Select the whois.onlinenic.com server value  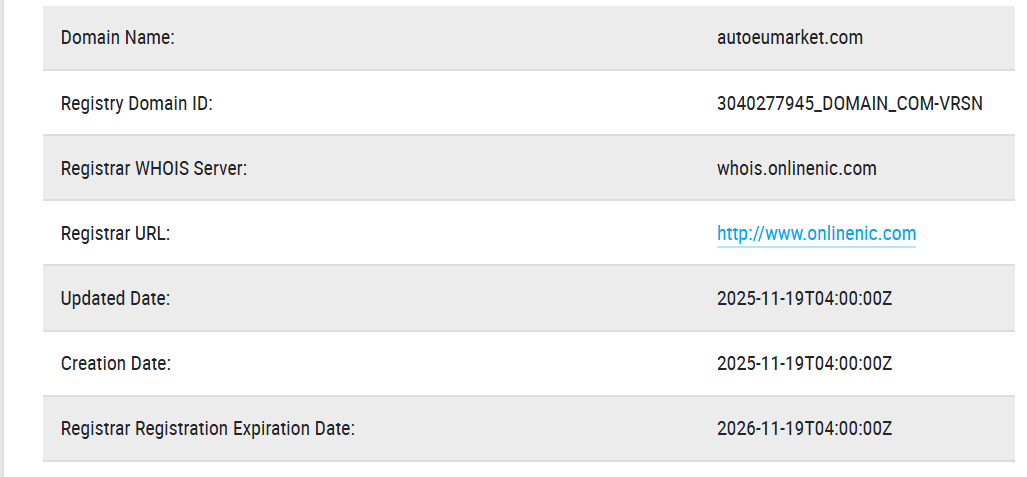click(797, 169)
